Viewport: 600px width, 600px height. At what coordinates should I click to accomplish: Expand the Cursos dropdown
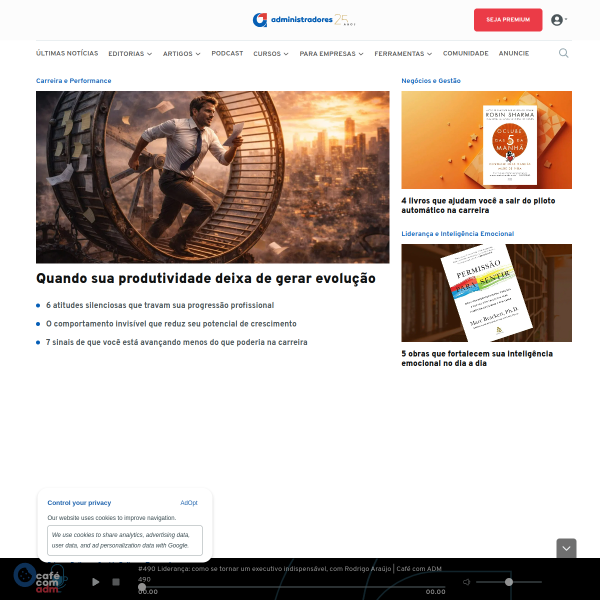pos(271,54)
